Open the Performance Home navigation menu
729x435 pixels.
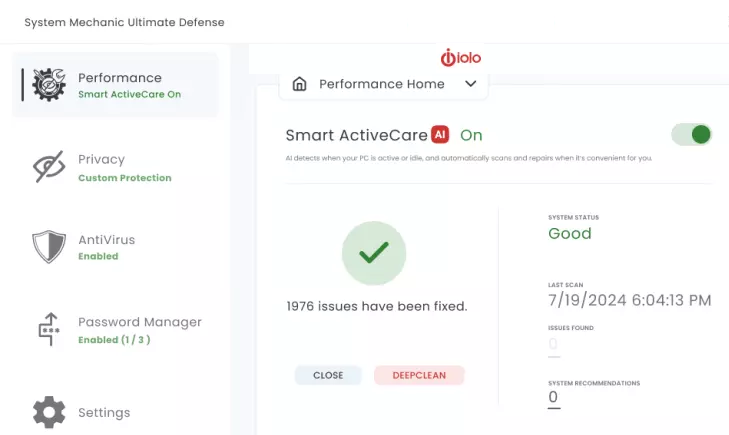(x=382, y=85)
